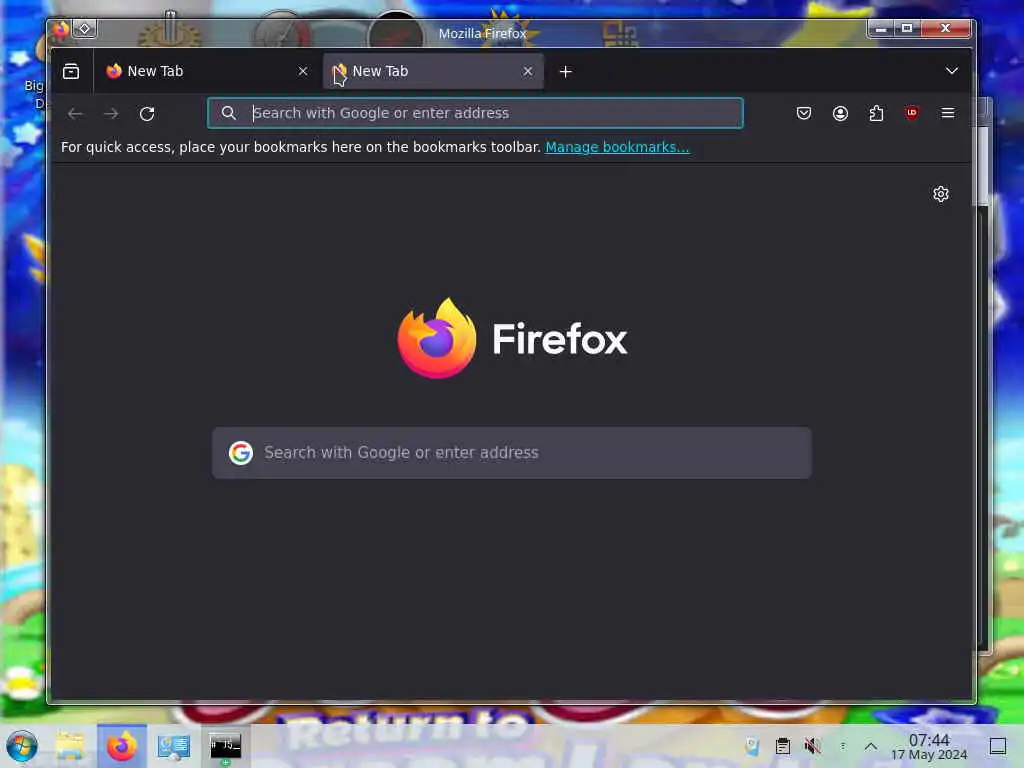Select the Firefox taskbar icon
Screen dimensions: 1024x768
tap(121, 746)
